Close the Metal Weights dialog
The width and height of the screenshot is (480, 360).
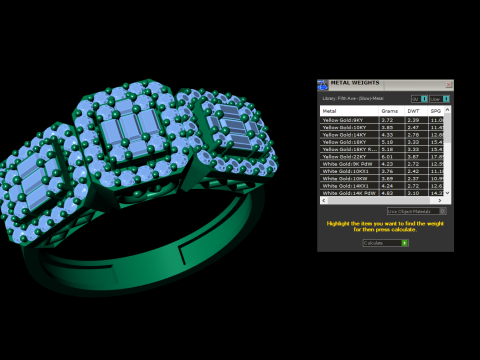click(449, 85)
